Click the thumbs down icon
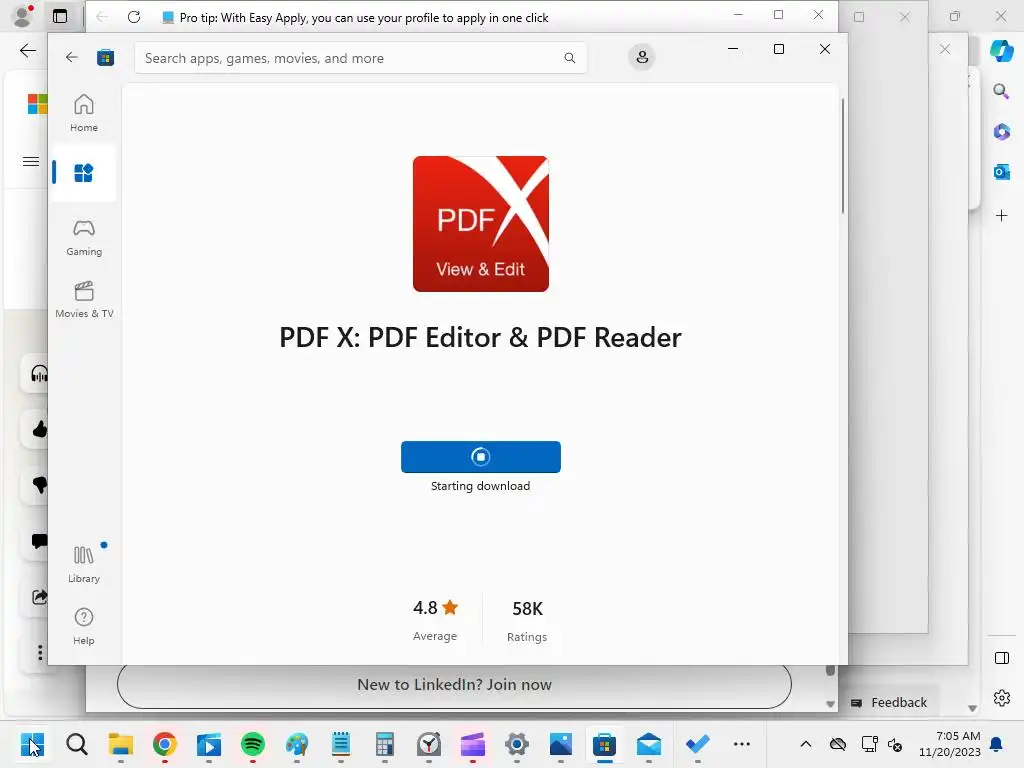Screen dimensions: 1024x768 click(39, 485)
